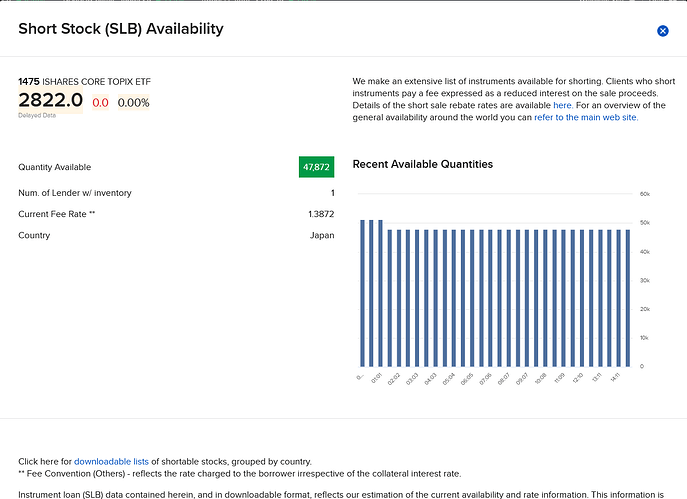Click the 'Short Stock (SLB) Availability' heading
The width and height of the screenshot is (687, 499).
coord(121,29)
